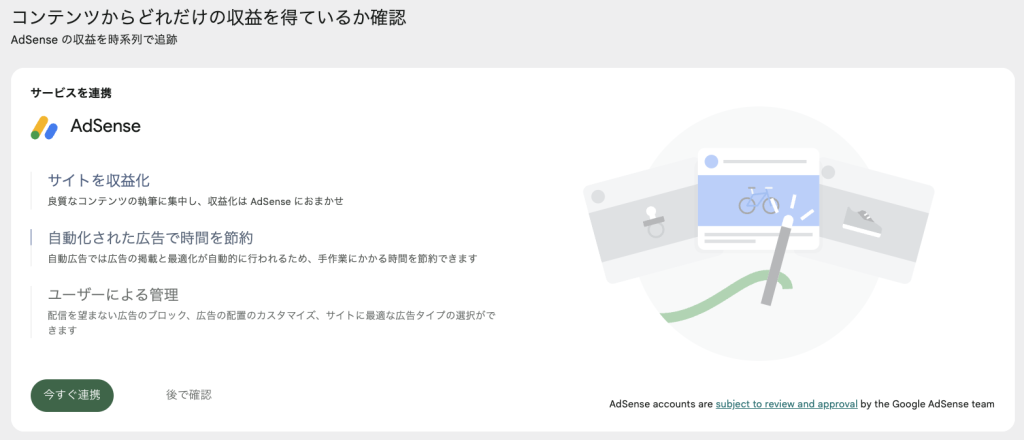Screen dimensions: 1024x440
Task: Click the AdSense wordmark text
Action: (x=105, y=127)
